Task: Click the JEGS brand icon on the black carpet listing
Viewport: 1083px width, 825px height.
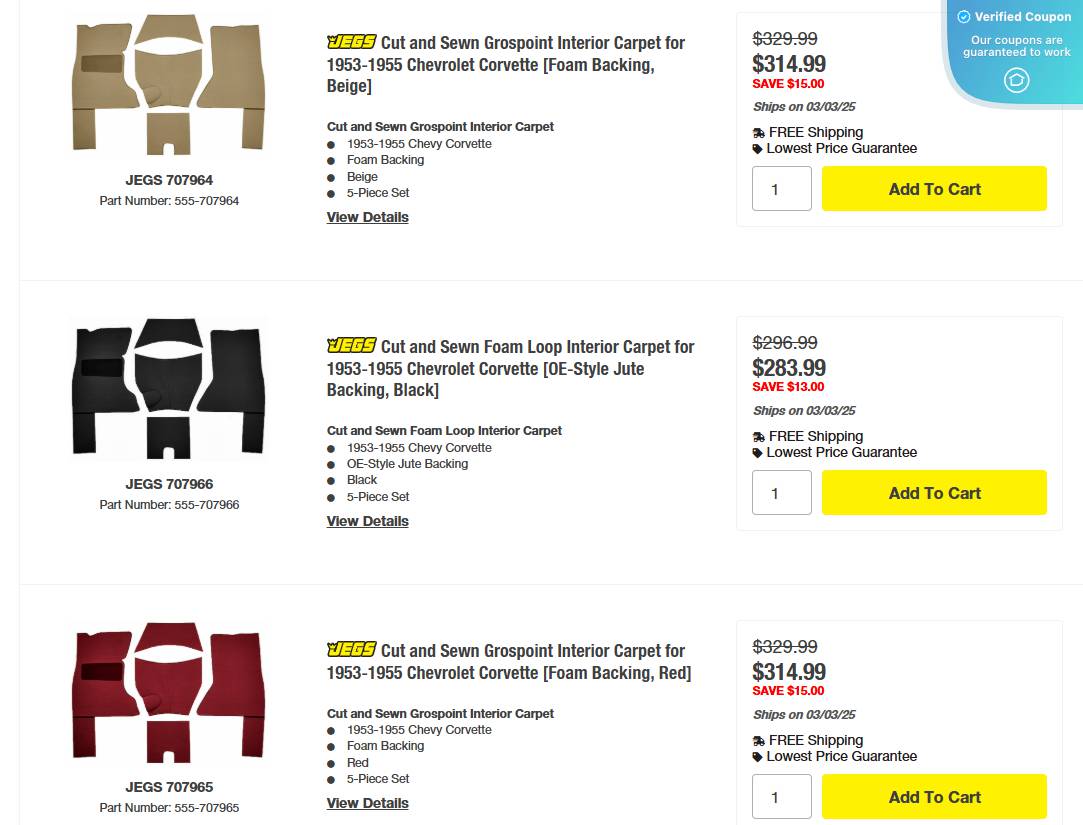Action: point(350,346)
